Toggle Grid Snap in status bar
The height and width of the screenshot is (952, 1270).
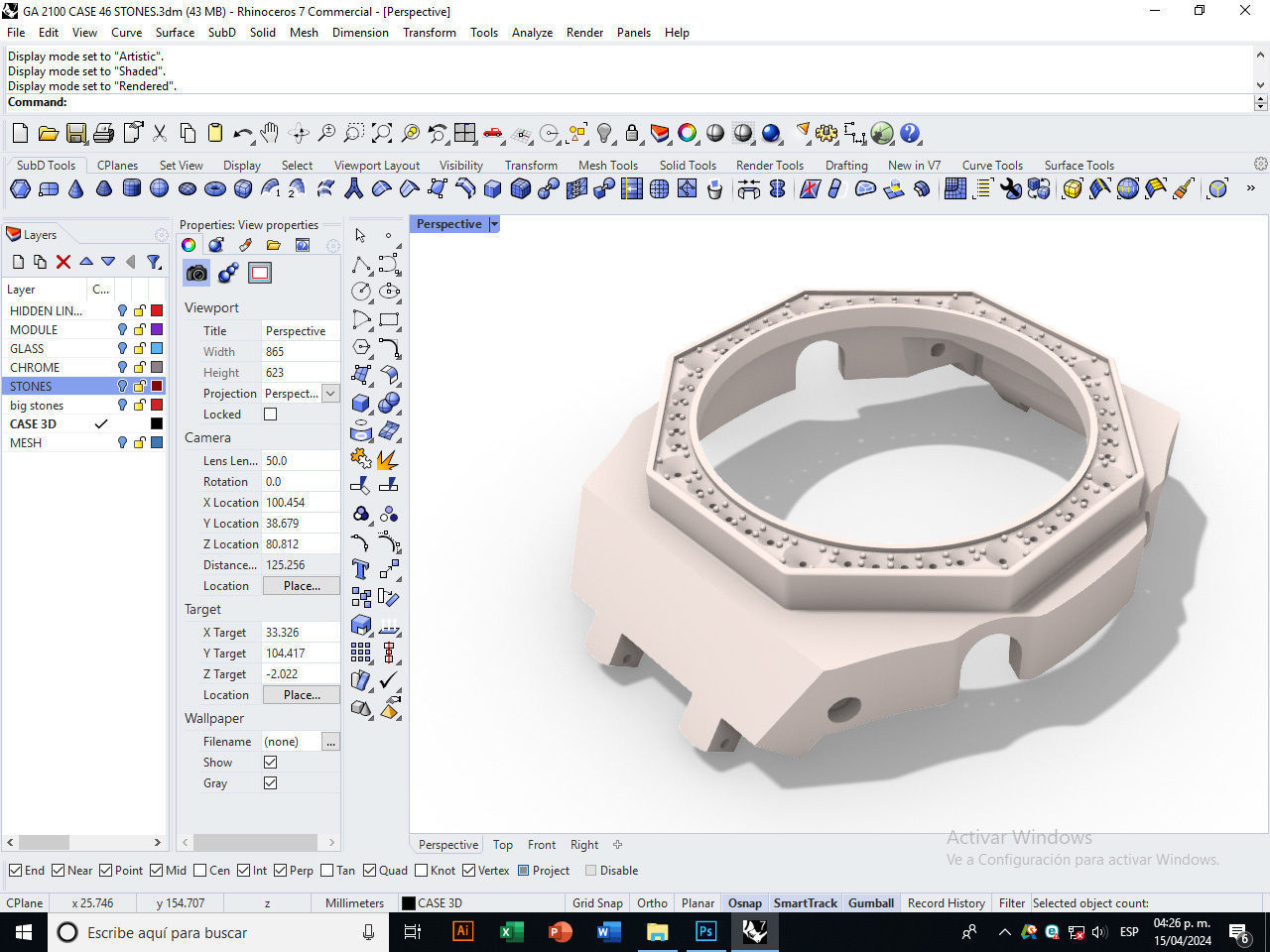click(597, 903)
